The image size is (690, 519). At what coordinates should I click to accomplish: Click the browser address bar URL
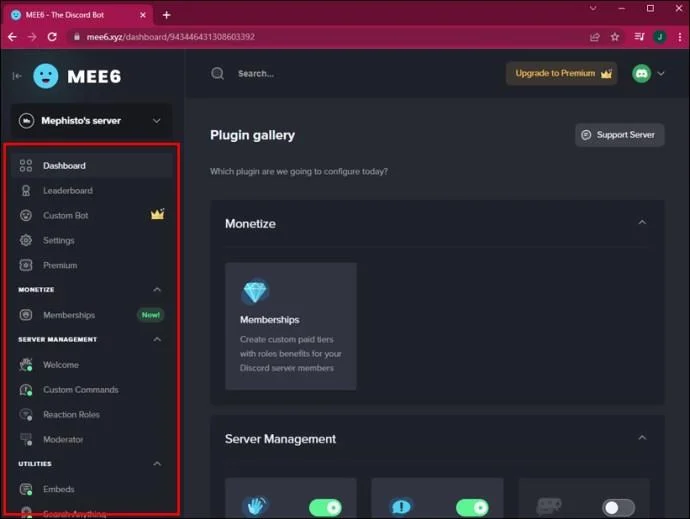(x=171, y=37)
